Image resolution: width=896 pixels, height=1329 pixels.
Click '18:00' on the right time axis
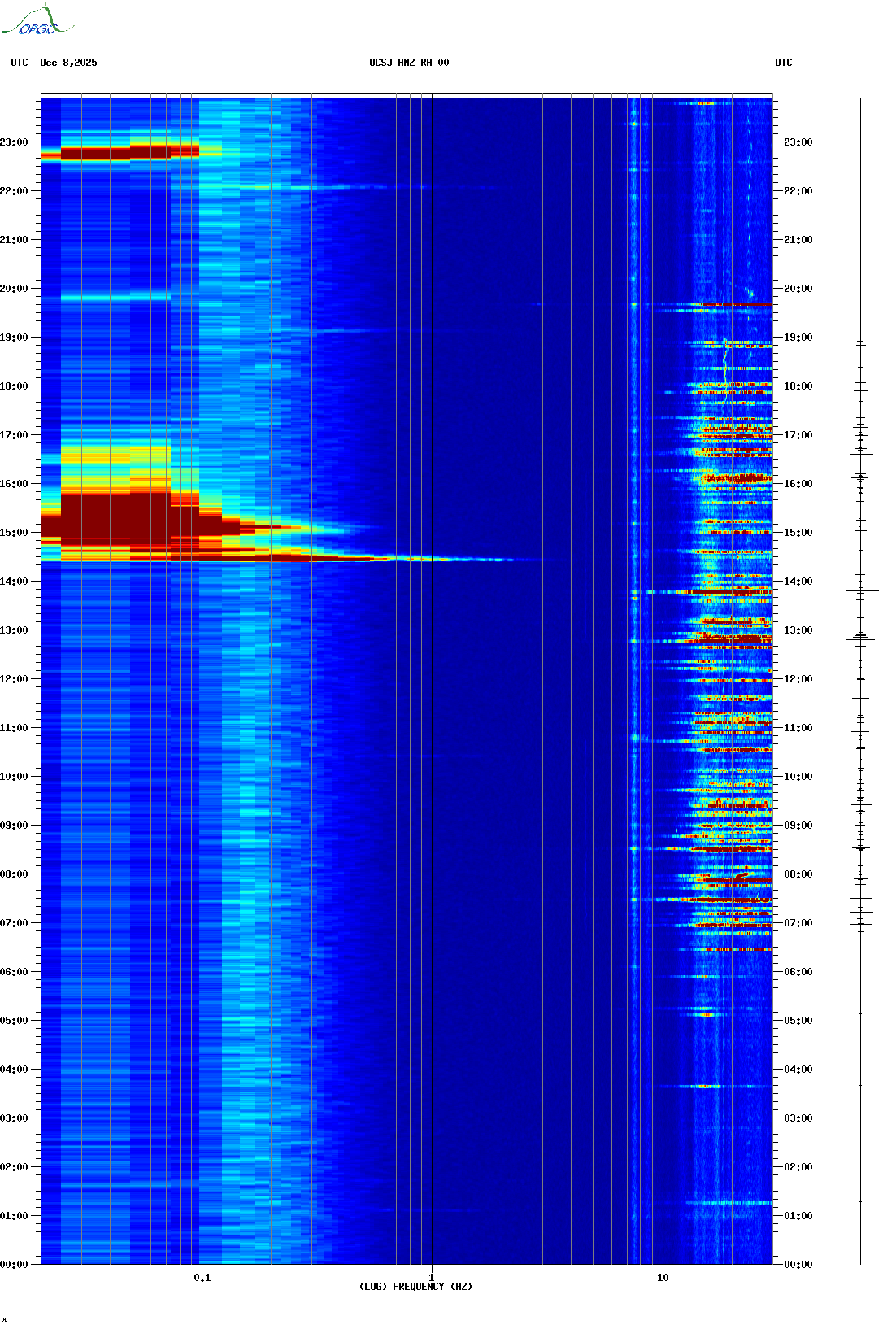[x=798, y=386]
